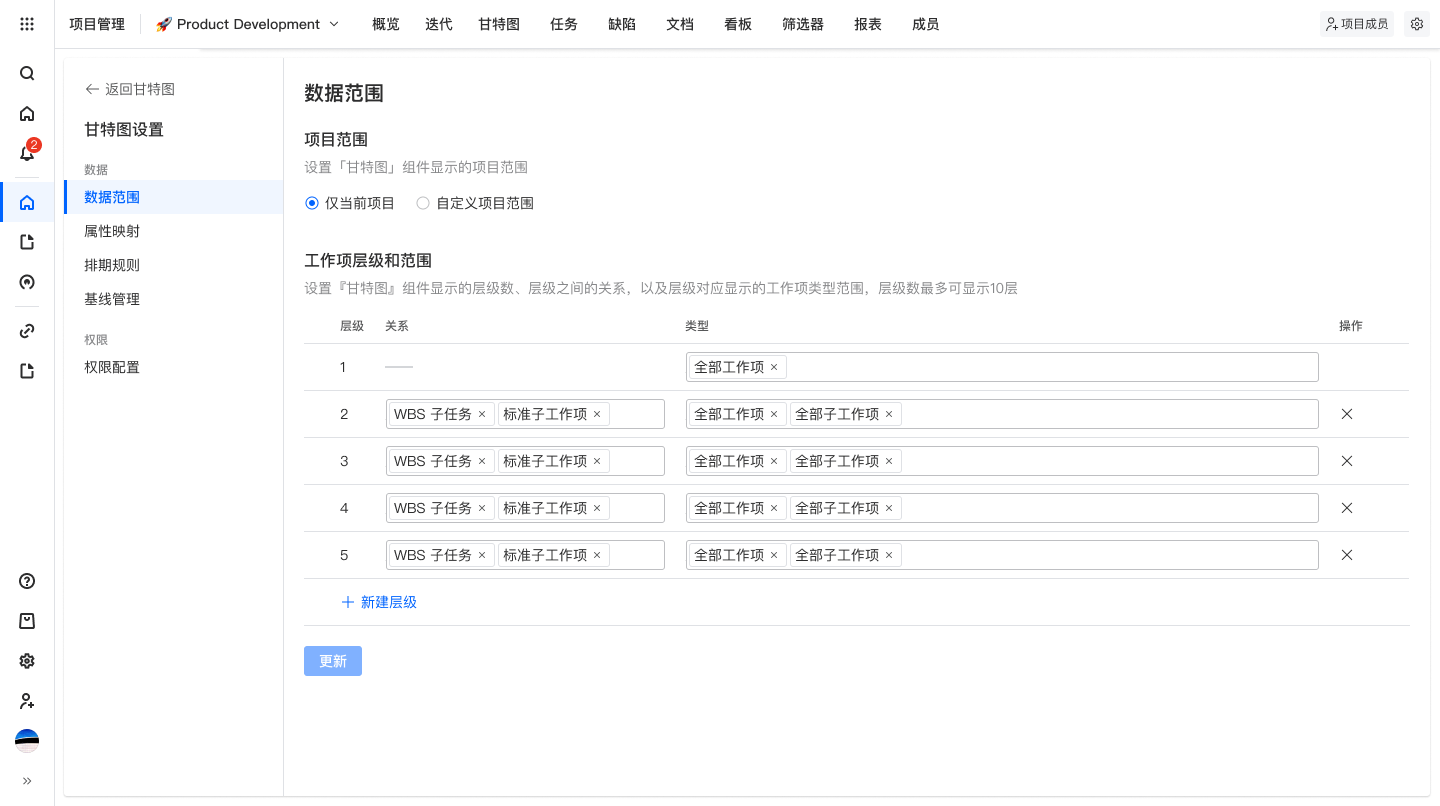
Task: Open project settings gear at top right
Action: tap(1417, 24)
